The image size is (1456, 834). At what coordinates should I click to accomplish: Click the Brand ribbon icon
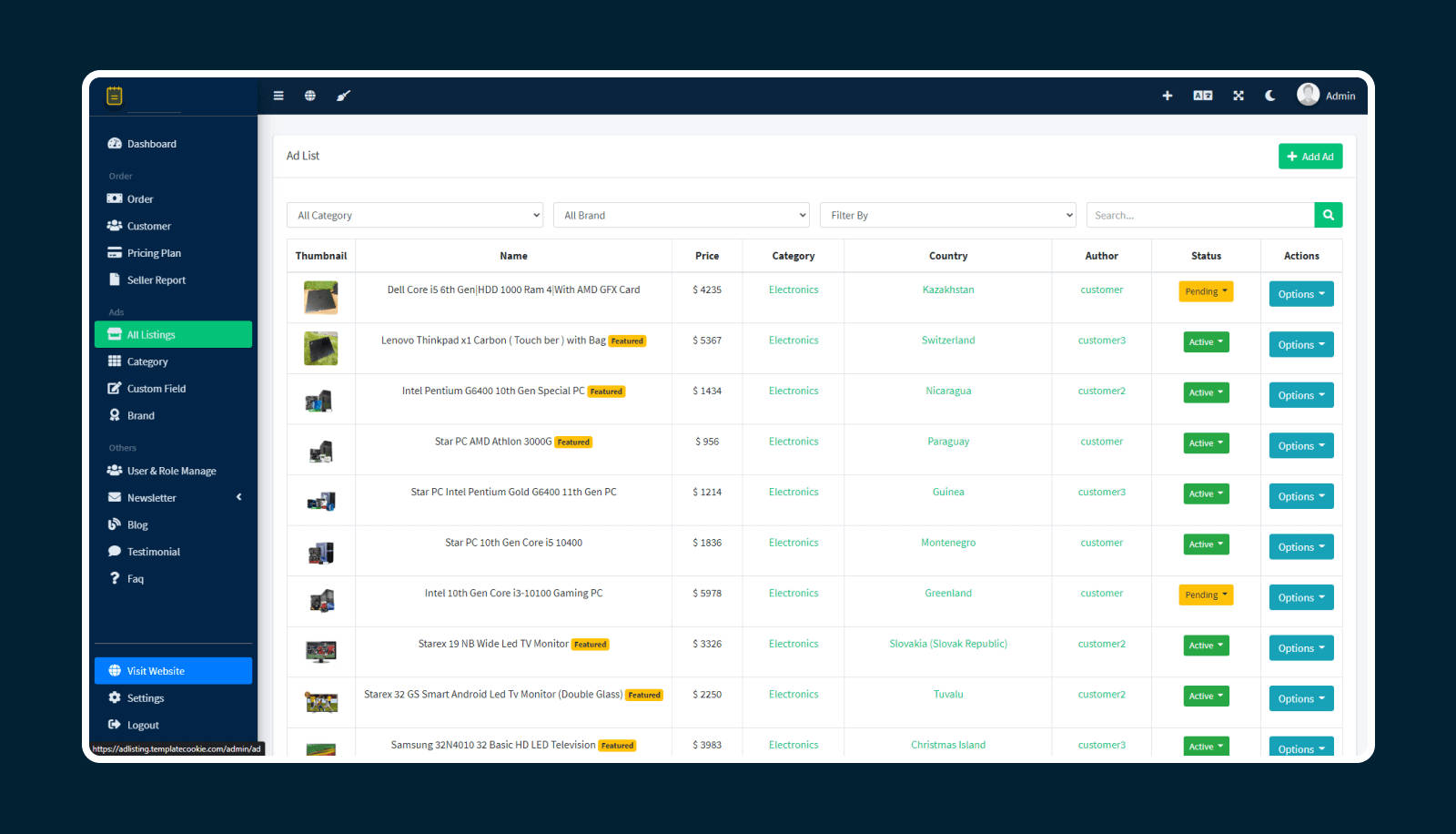coord(115,415)
